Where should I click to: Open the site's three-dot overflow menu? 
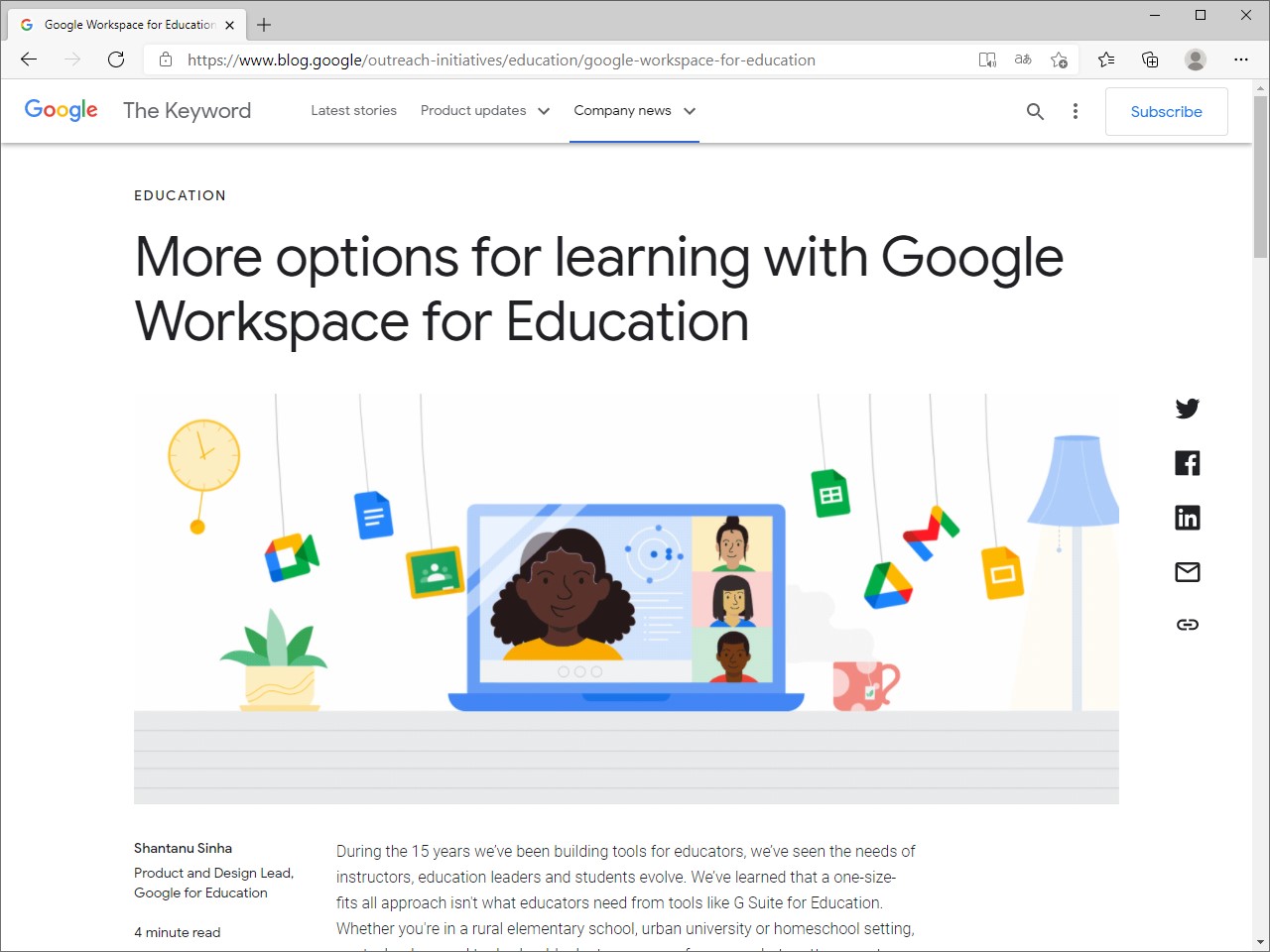[1075, 111]
